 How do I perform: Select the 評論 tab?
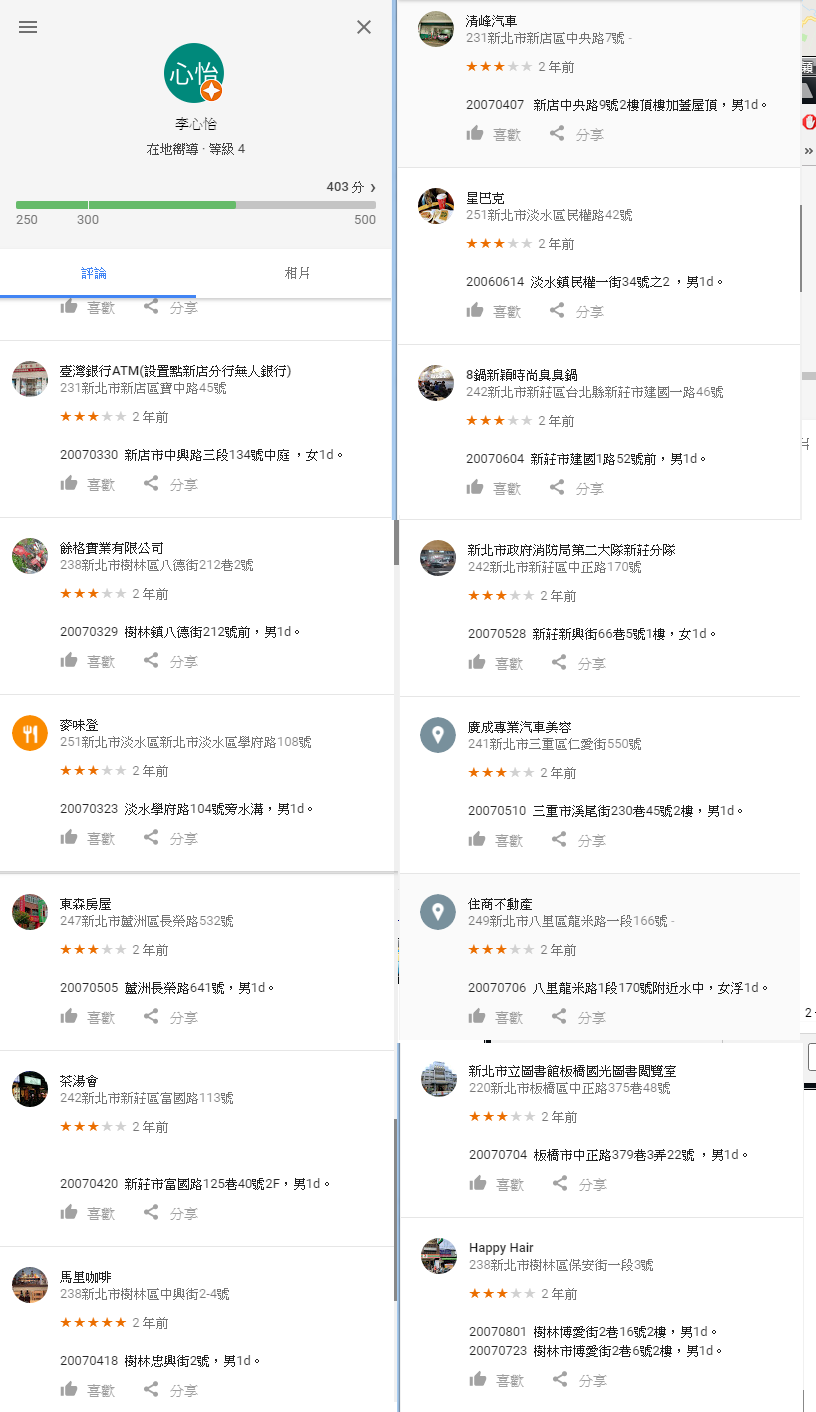pos(94,273)
